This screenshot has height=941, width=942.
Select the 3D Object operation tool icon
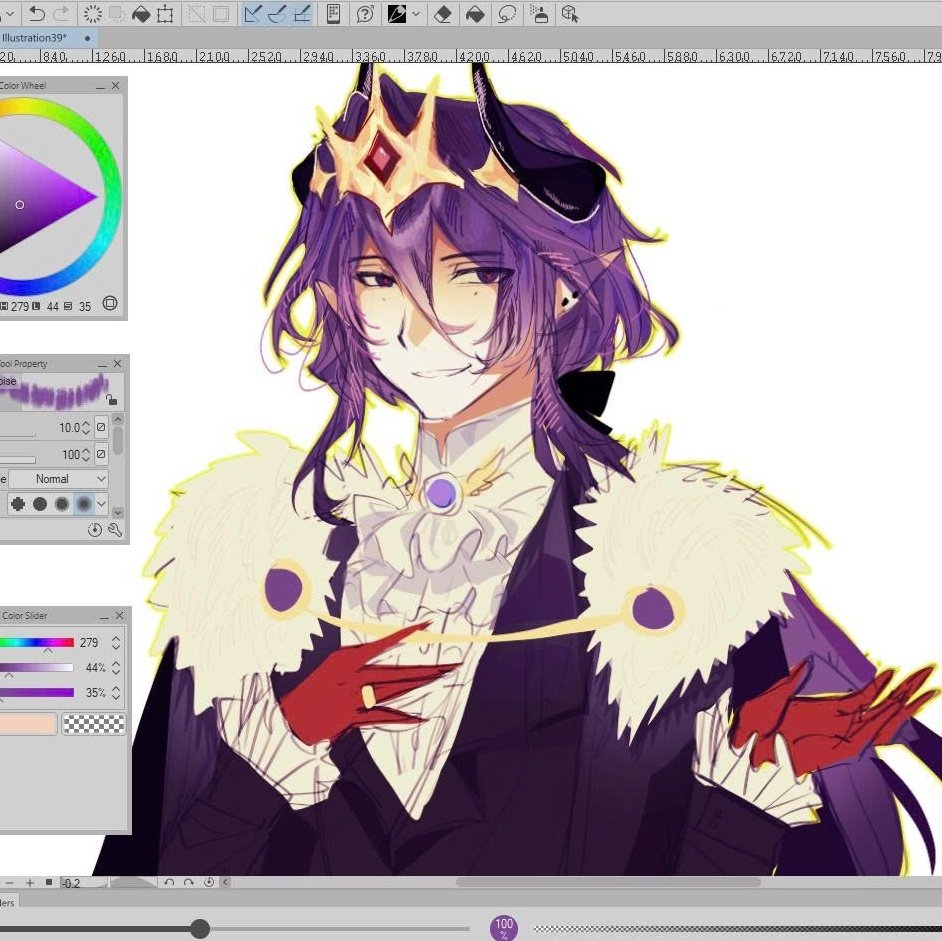click(570, 14)
